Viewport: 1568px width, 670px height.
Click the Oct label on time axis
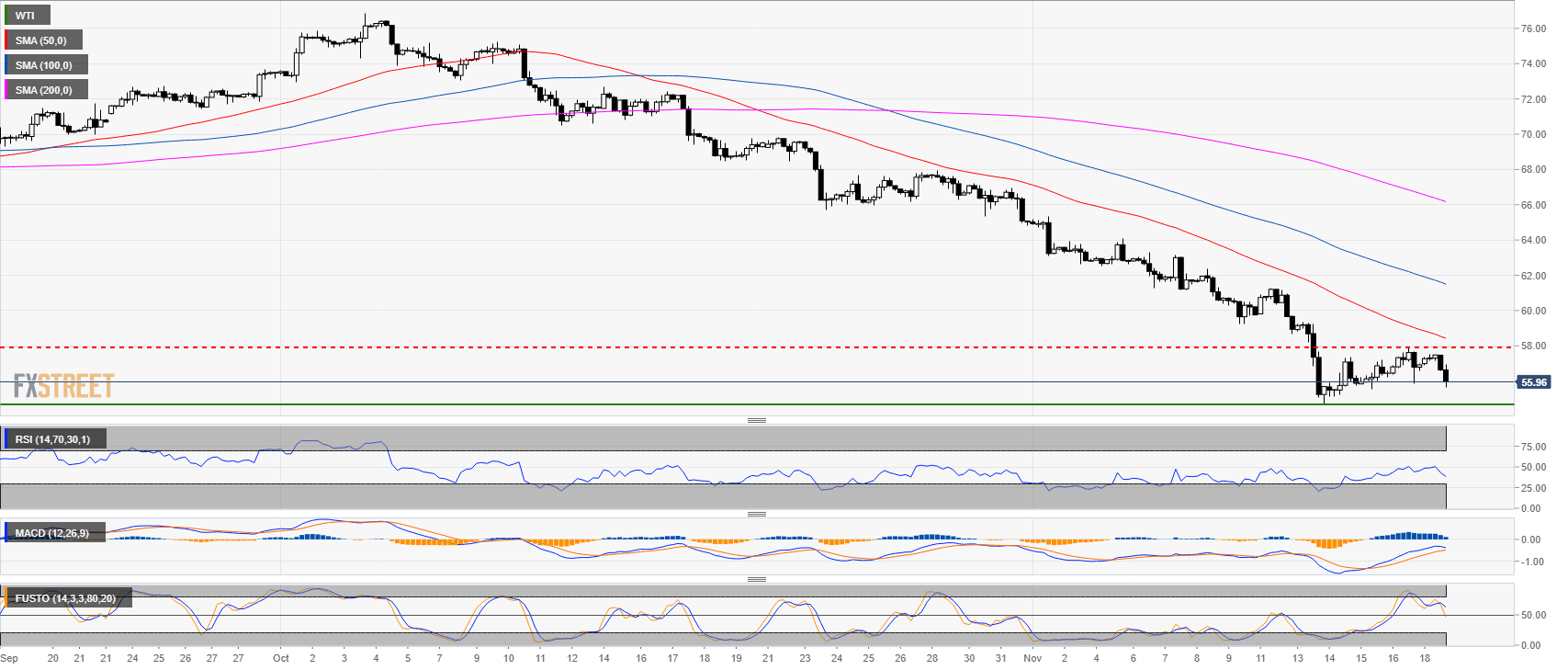point(281,658)
